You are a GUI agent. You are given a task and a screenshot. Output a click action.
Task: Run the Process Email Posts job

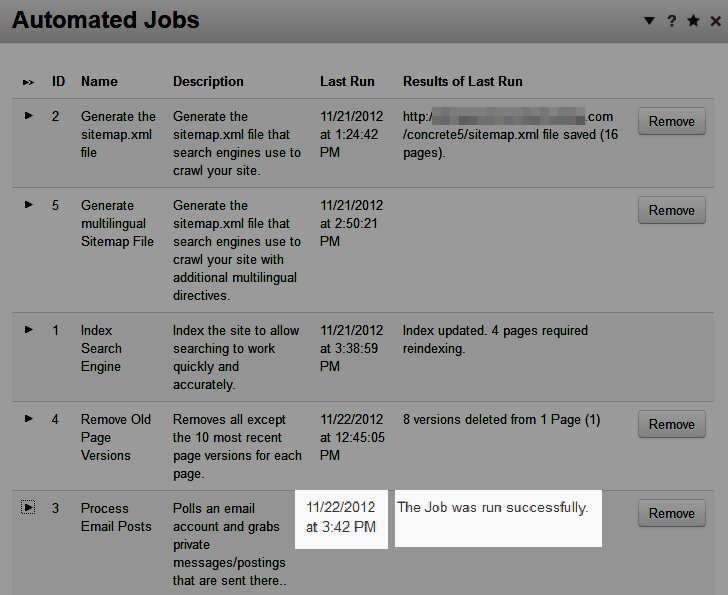click(x=29, y=508)
